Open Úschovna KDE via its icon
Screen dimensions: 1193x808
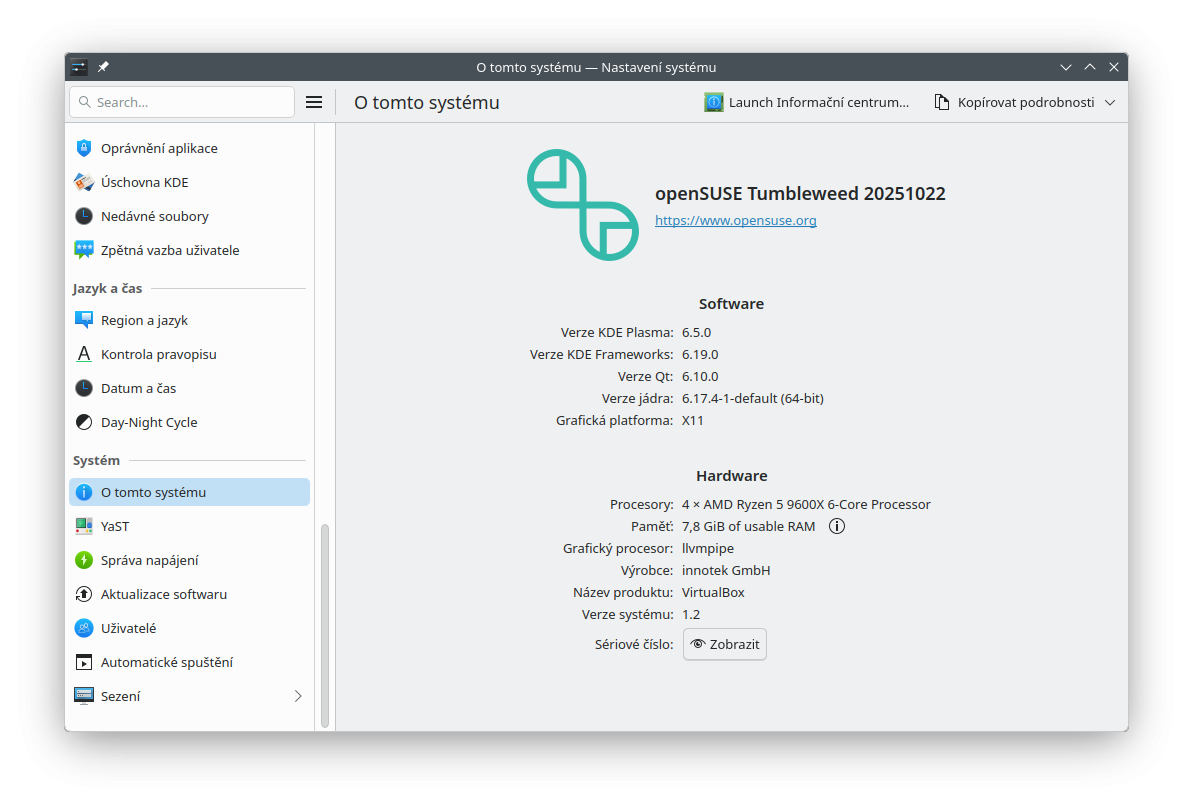(84, 182)
